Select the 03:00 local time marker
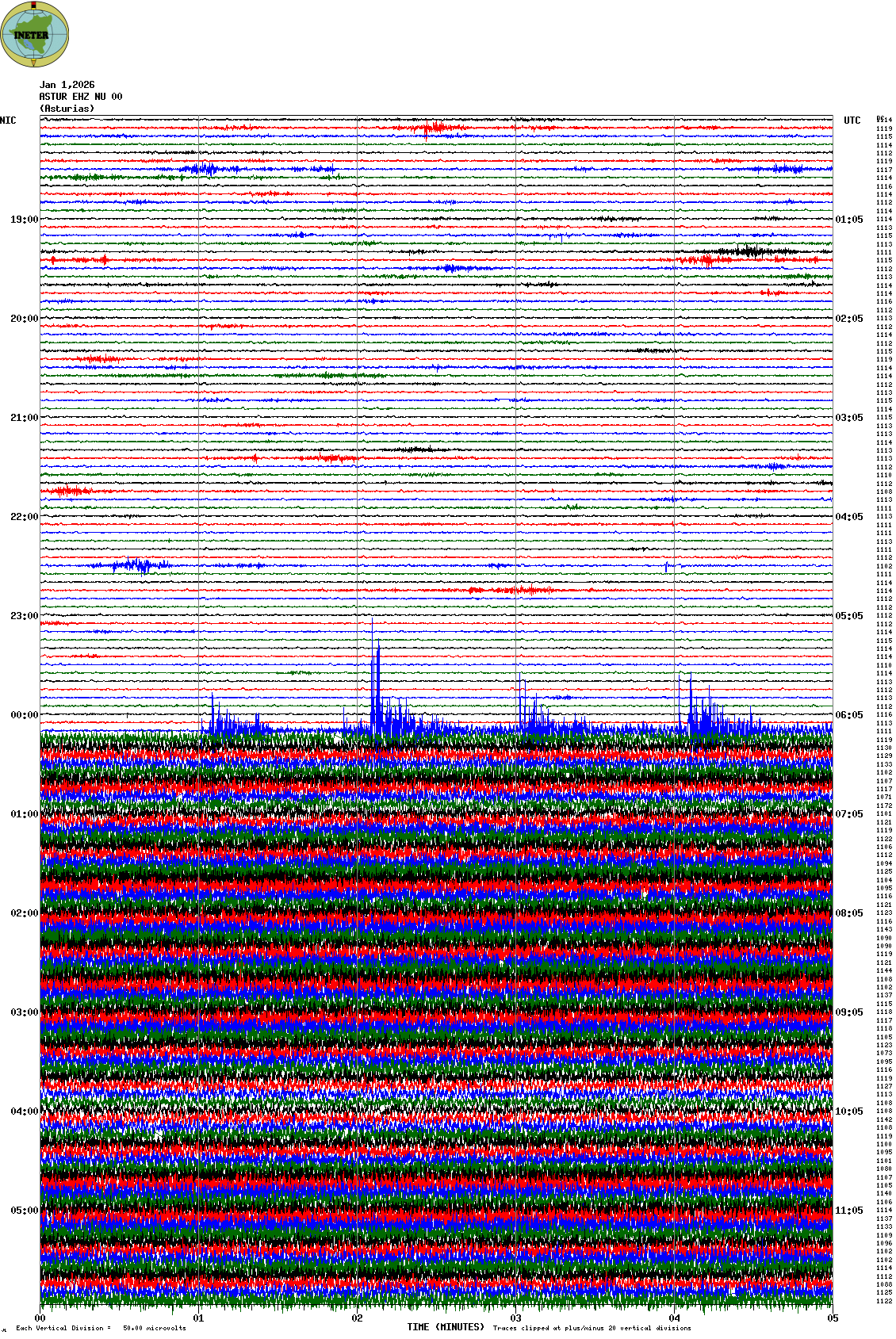 click(x=24, y=1012)
